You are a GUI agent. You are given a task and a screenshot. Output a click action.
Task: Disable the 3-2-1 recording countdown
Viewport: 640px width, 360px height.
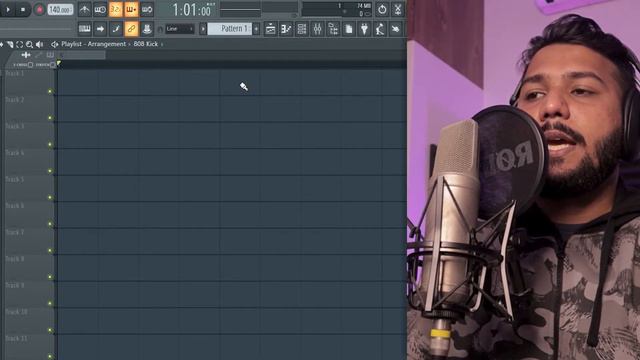[116, 9]
